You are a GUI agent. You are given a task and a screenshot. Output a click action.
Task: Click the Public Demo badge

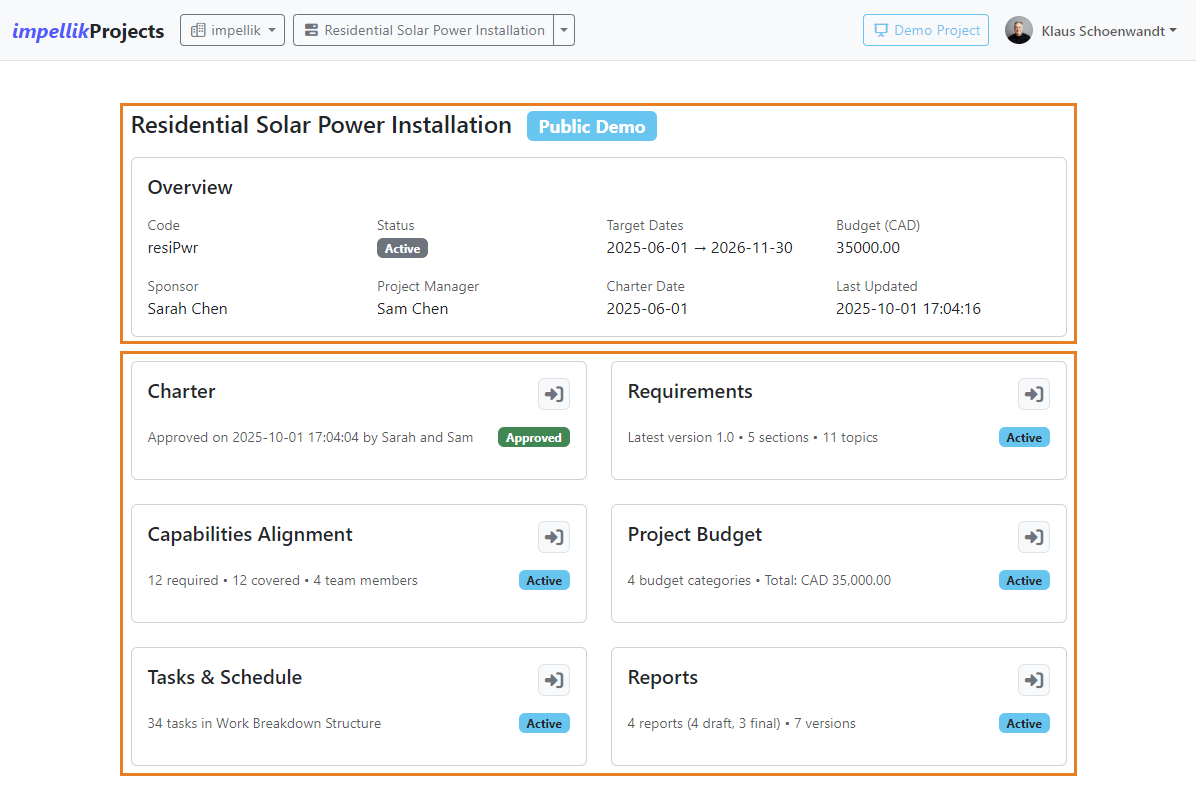click(x=592, y=127)
